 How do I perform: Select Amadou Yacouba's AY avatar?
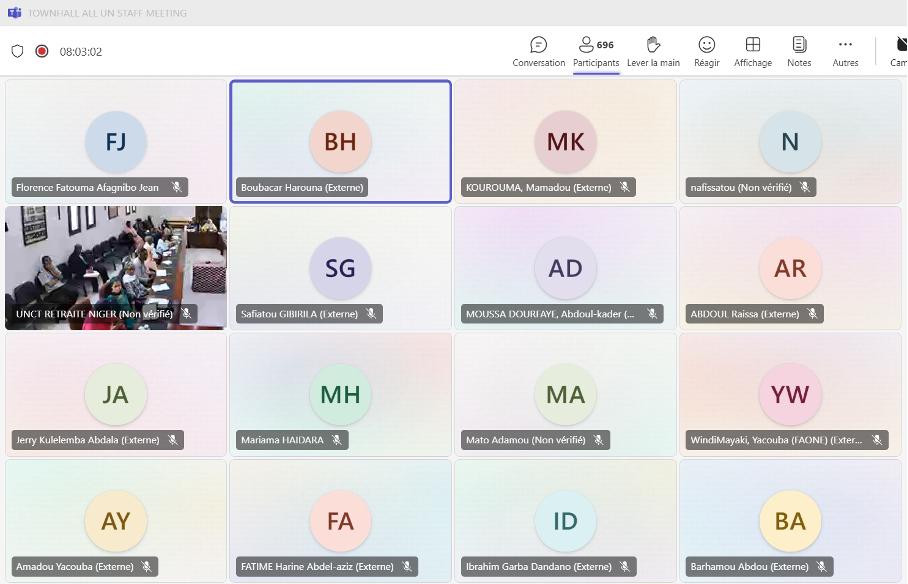(x=116, y=521)
